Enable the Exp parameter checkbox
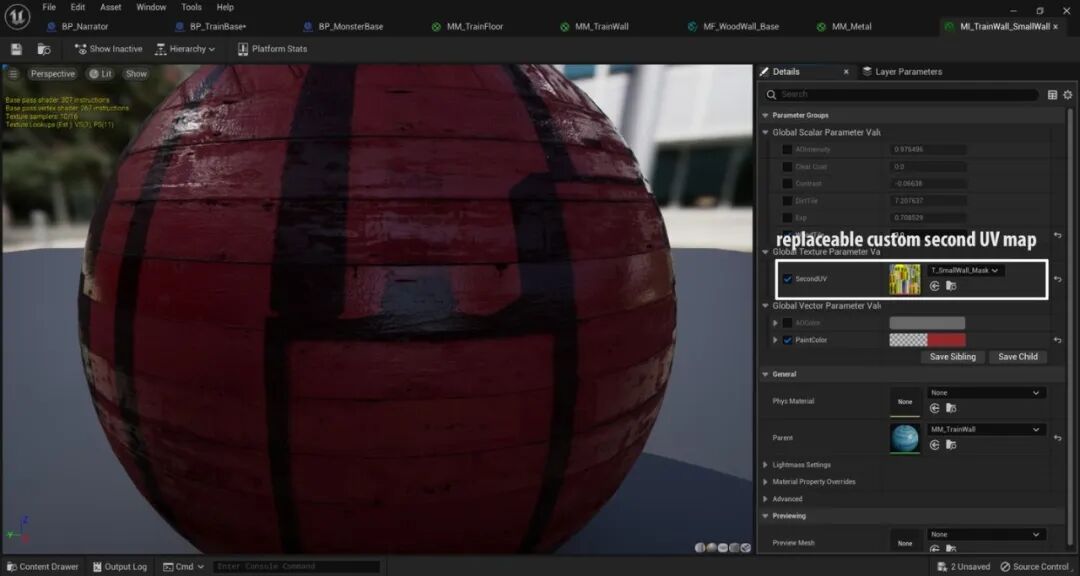1080x576 pixels. [x=787, y=218]
